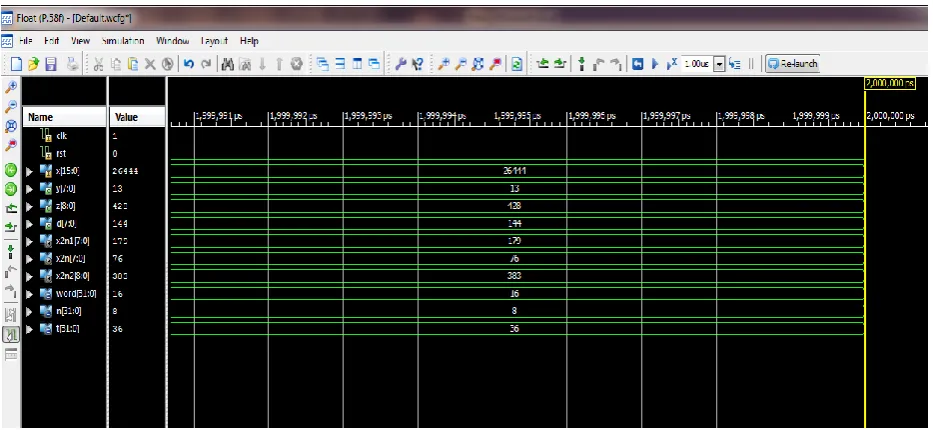The width and height of the screenshot is (933, 430).
Task: Open the Edit menu
Action: point(52,41)
